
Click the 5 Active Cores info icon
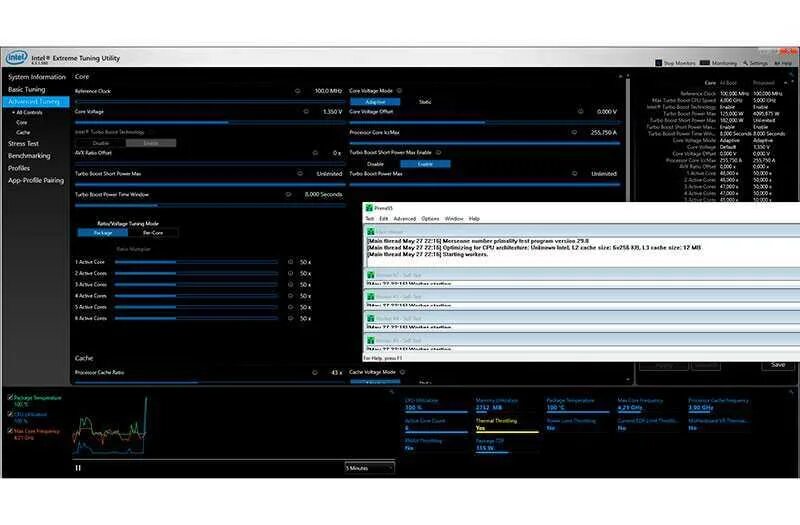pos(290,307)
